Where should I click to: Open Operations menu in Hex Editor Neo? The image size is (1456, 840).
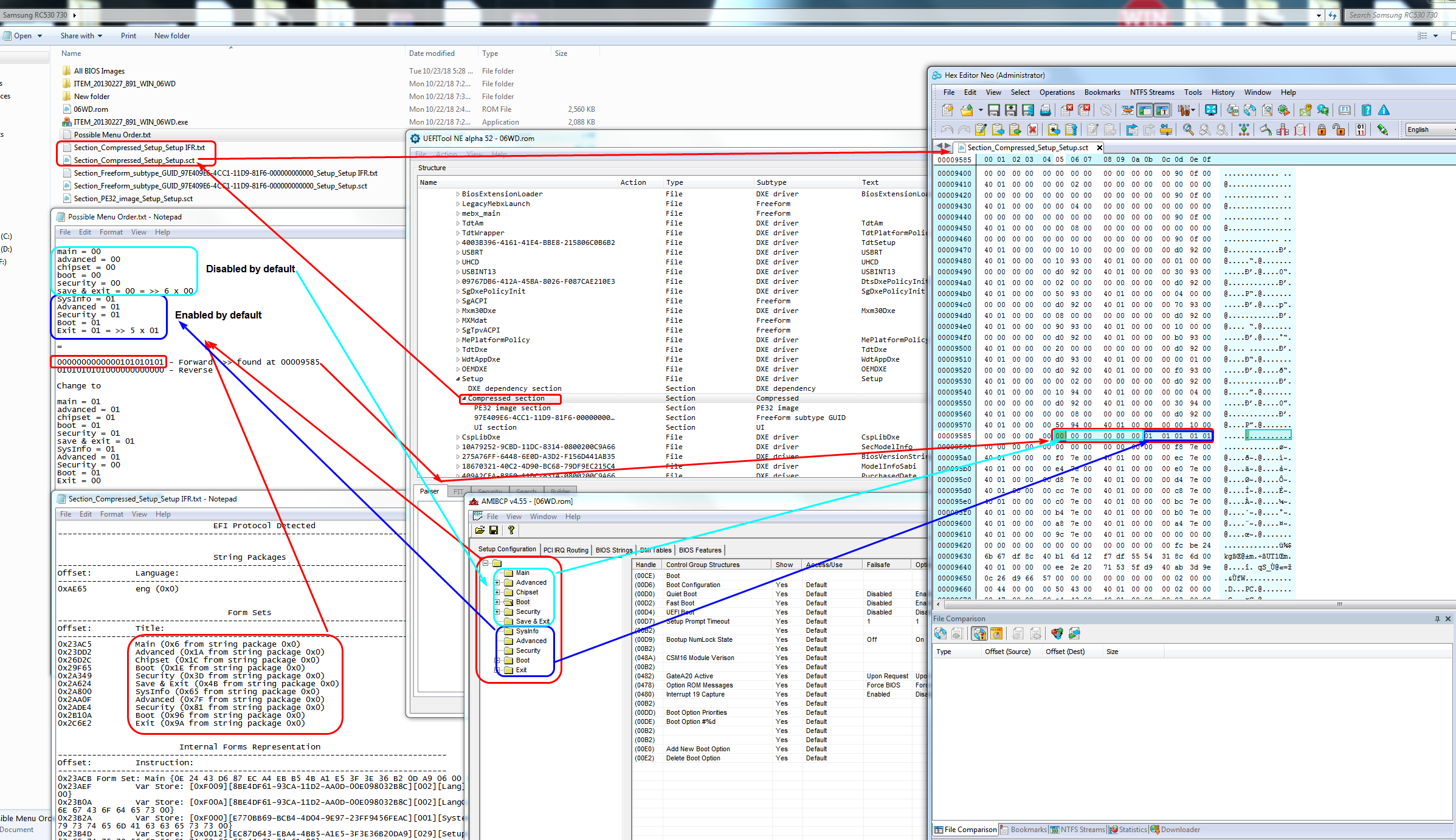click(1057, 92)
